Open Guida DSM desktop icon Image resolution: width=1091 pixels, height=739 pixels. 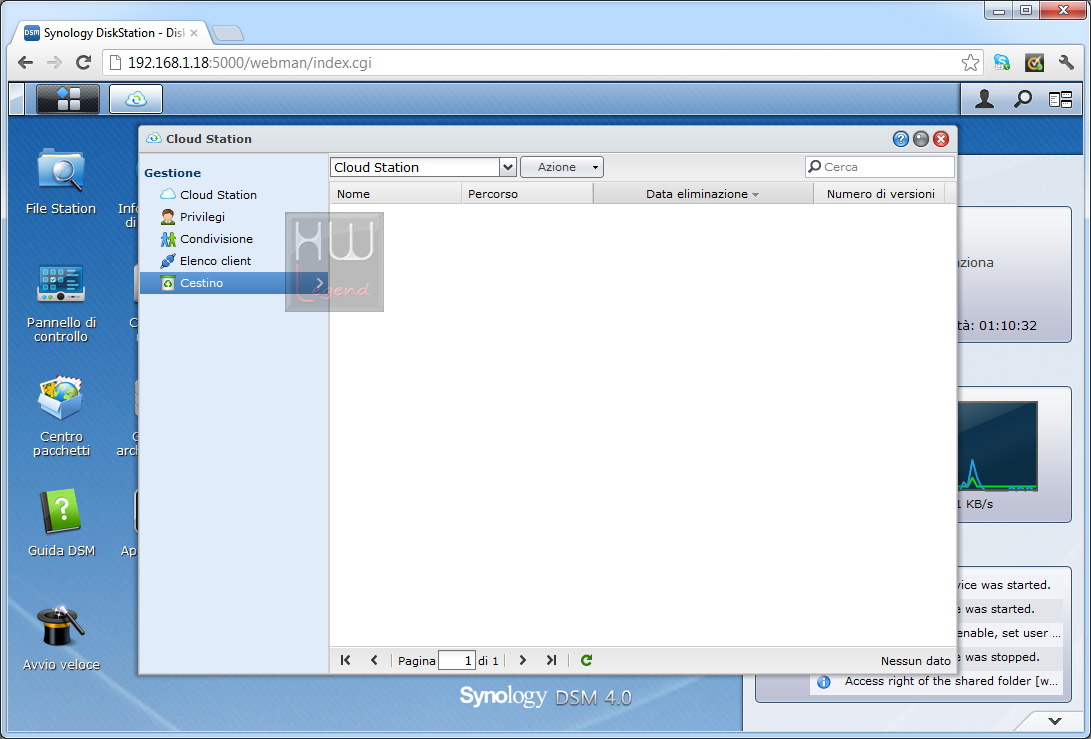click(61, 523)
